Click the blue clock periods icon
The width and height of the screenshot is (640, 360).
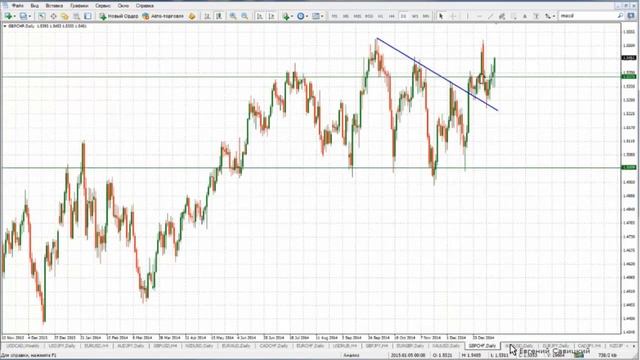[300, 16]
